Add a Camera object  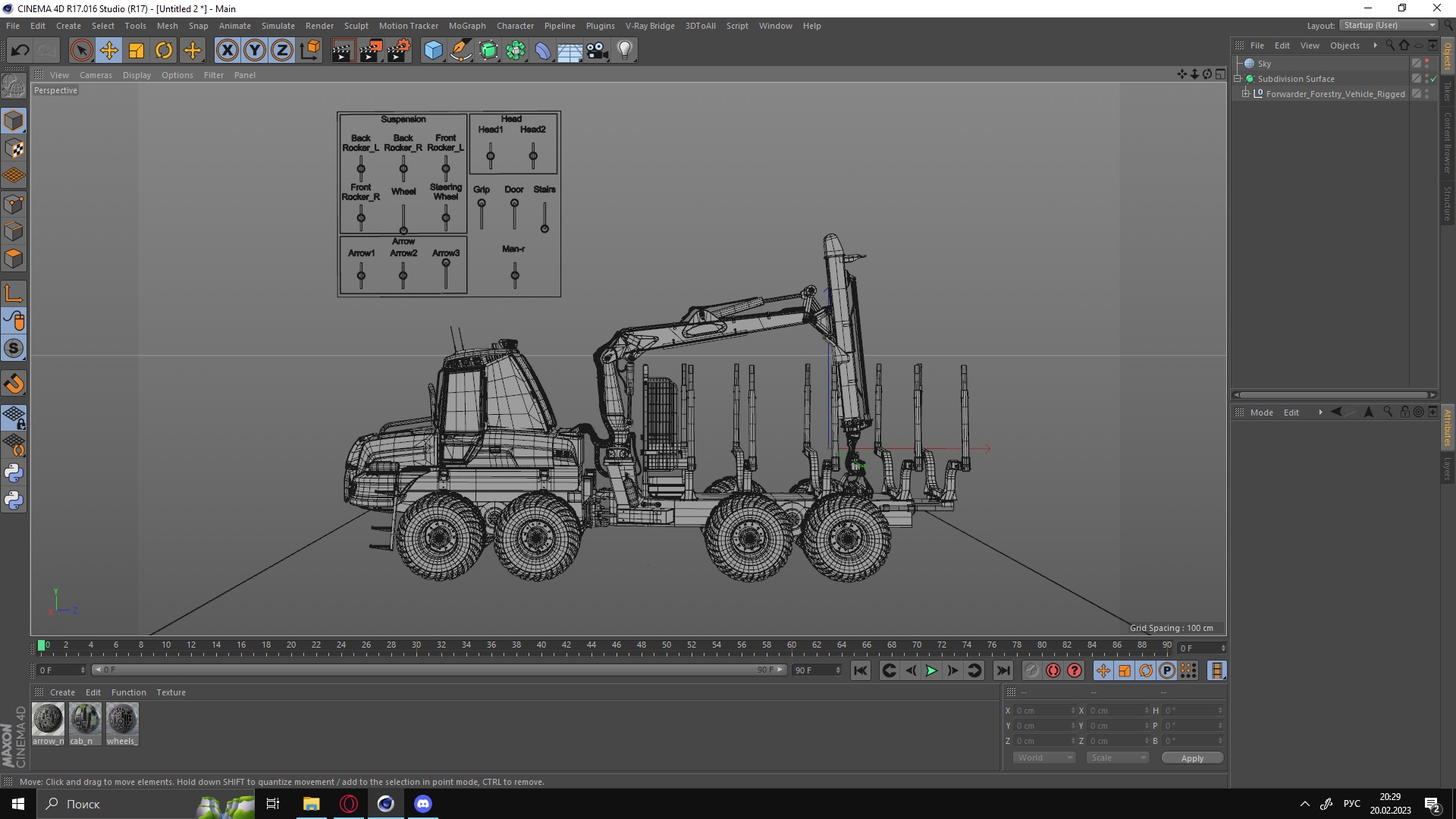coord(598,51)
